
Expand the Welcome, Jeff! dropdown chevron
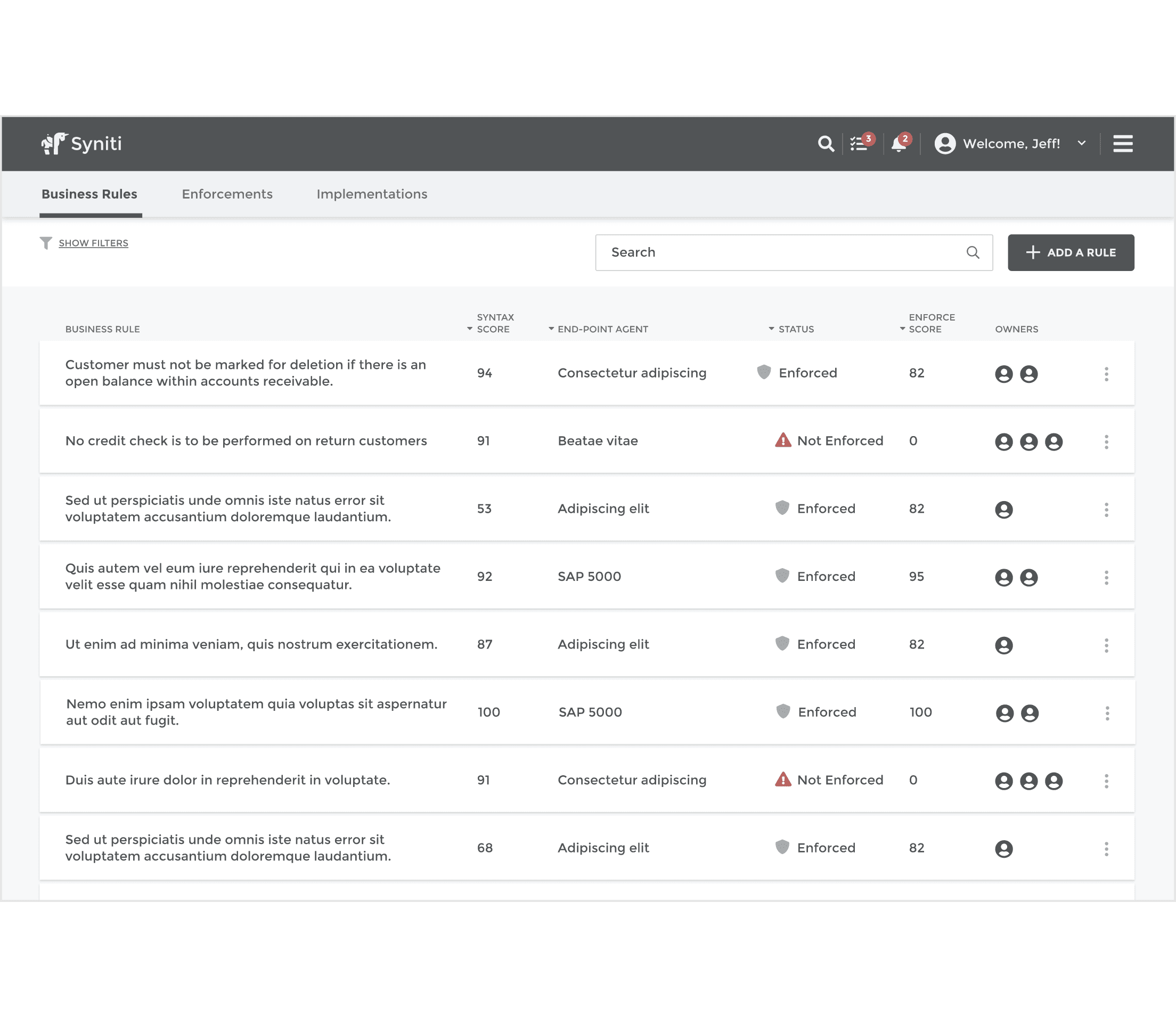[x=1082, y=144]
